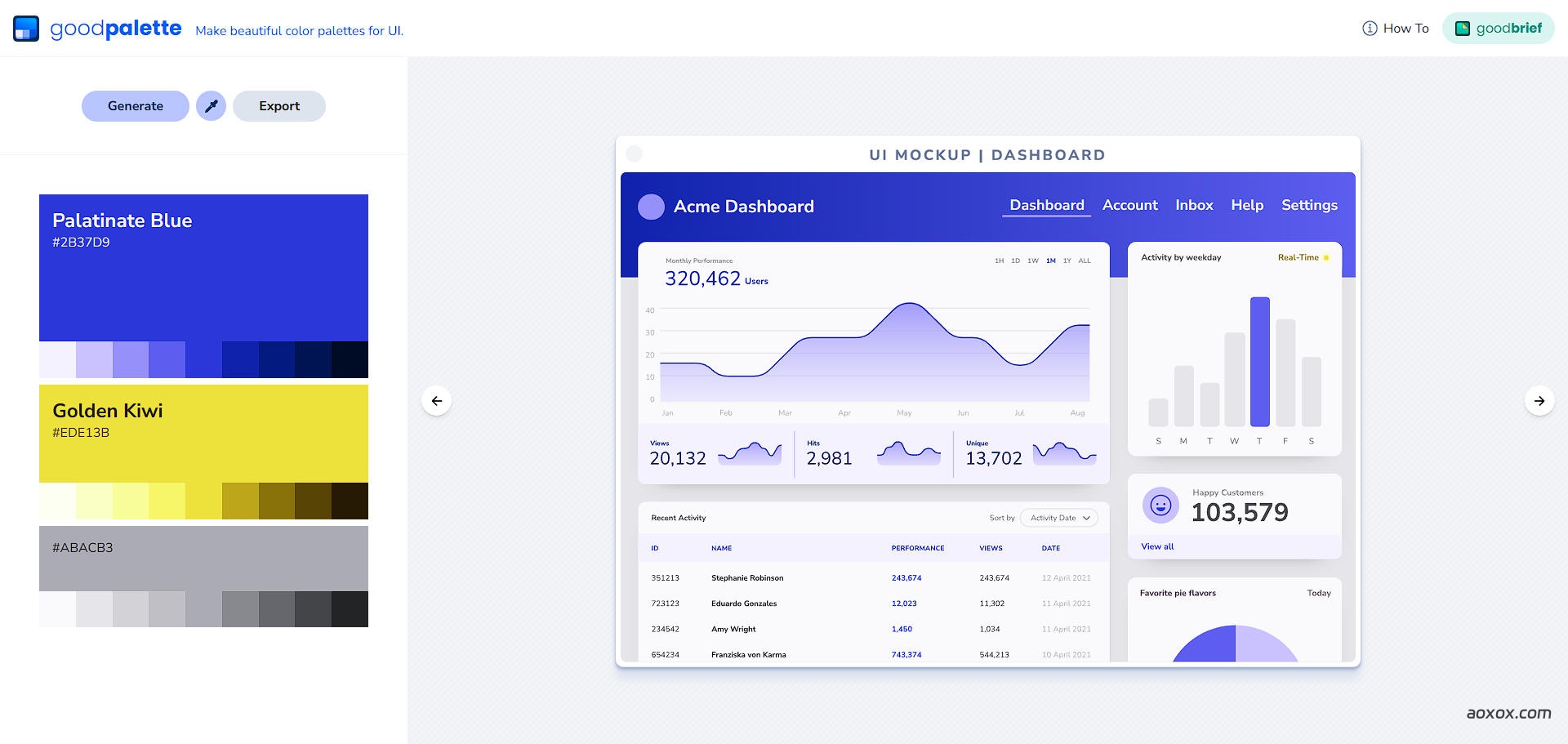This screenshot has height=744, width=1568.
Task: Select the Palatinate Blue main color swatch
Action: pos(203,268)
